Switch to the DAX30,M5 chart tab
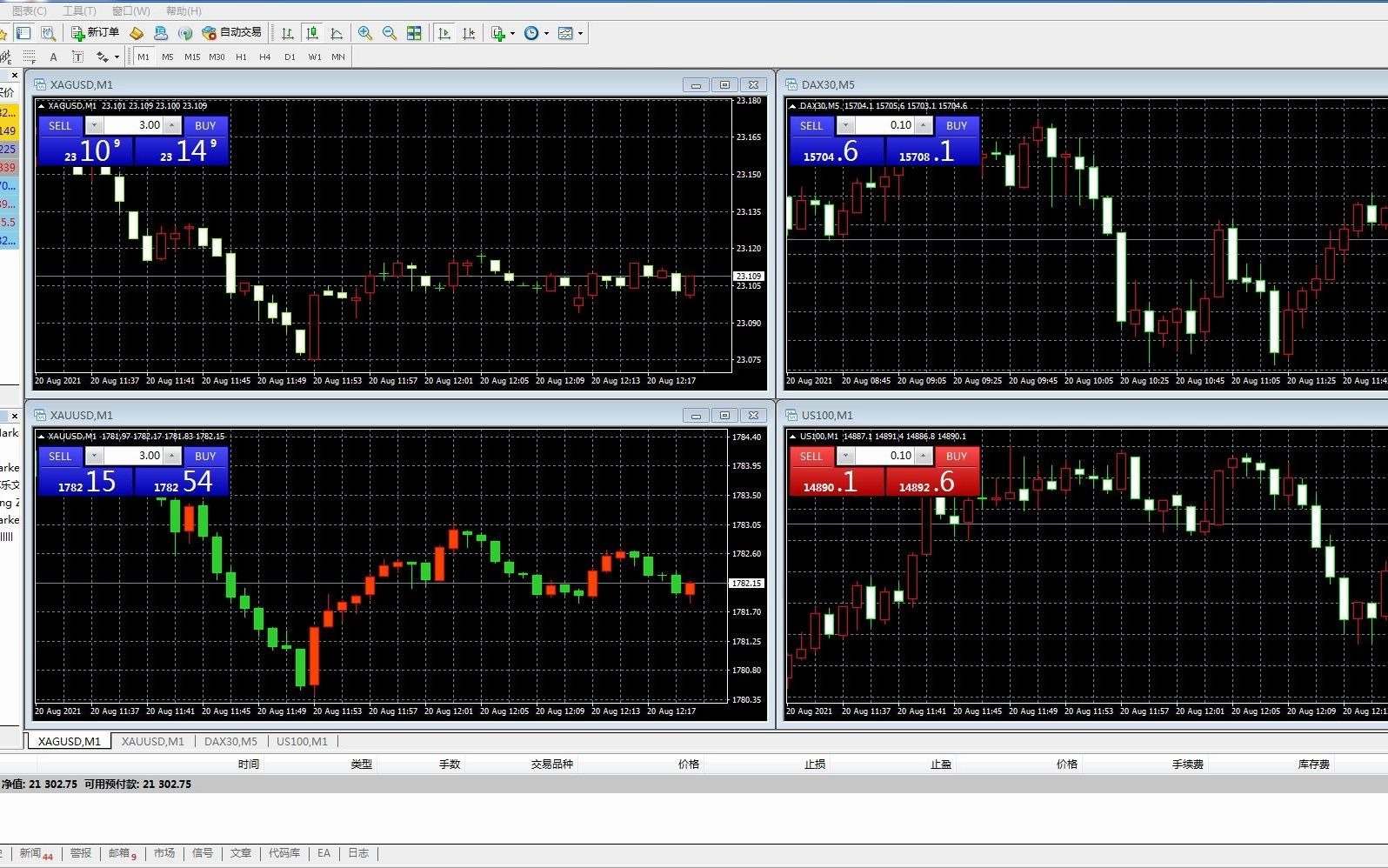The width and height of the screenshot is (1388, 868). click(x=230, y=742)
